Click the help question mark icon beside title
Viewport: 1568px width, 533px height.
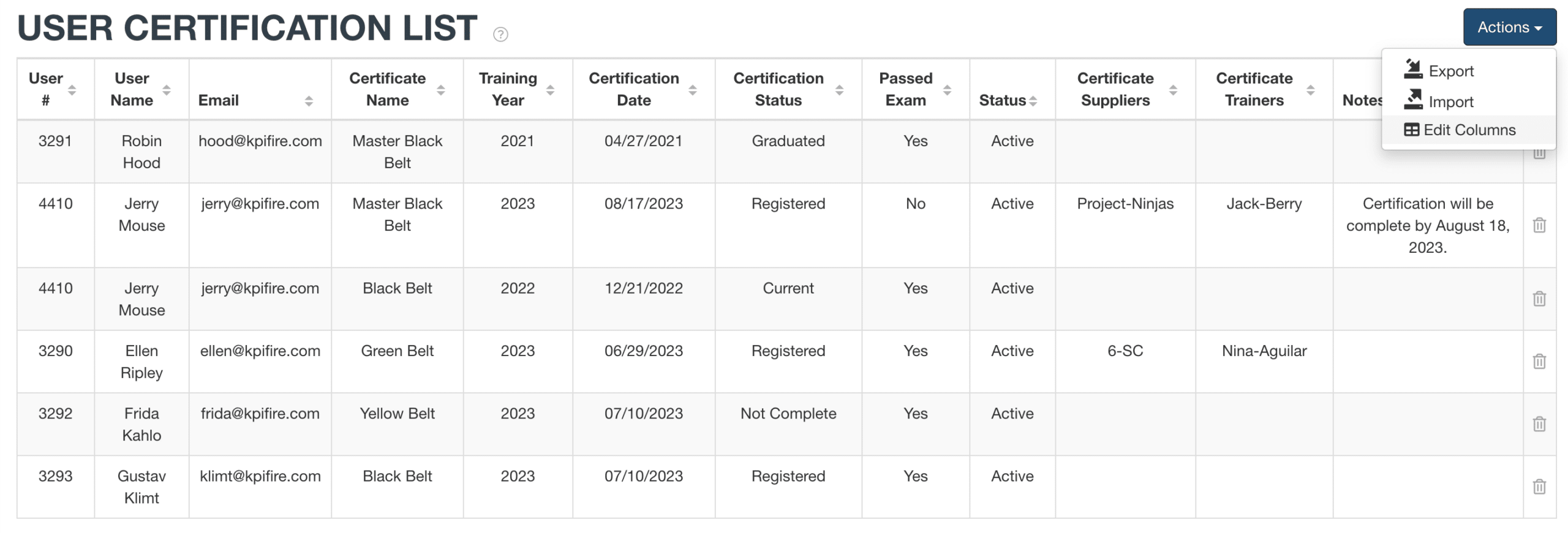click(x=500, y=34)
